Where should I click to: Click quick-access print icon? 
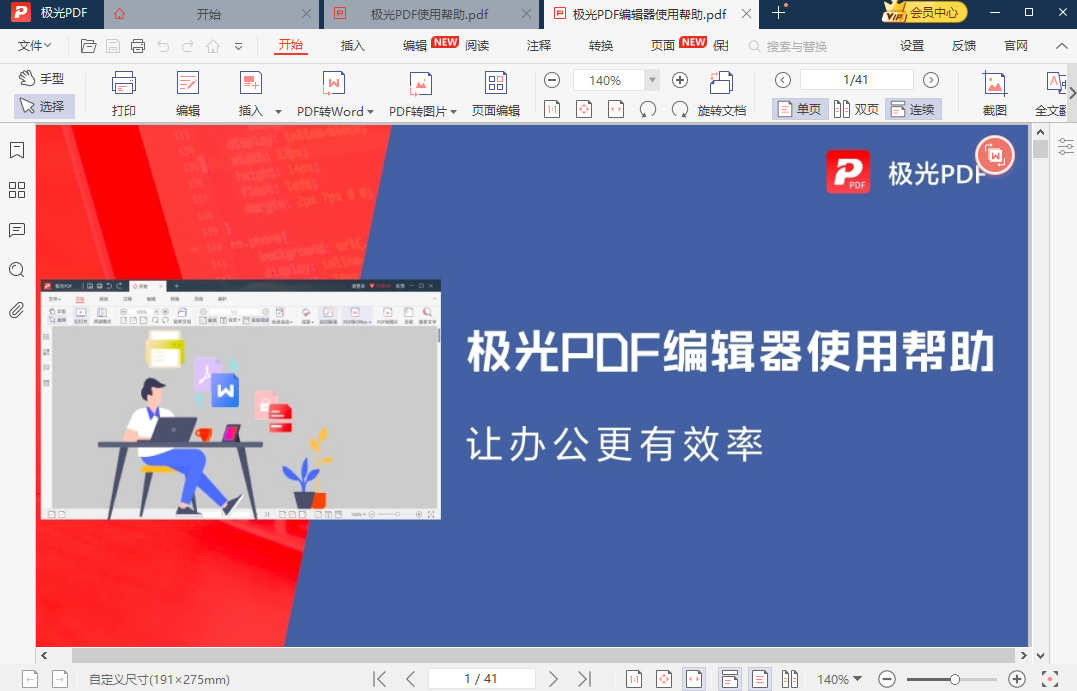click(138, 46)
